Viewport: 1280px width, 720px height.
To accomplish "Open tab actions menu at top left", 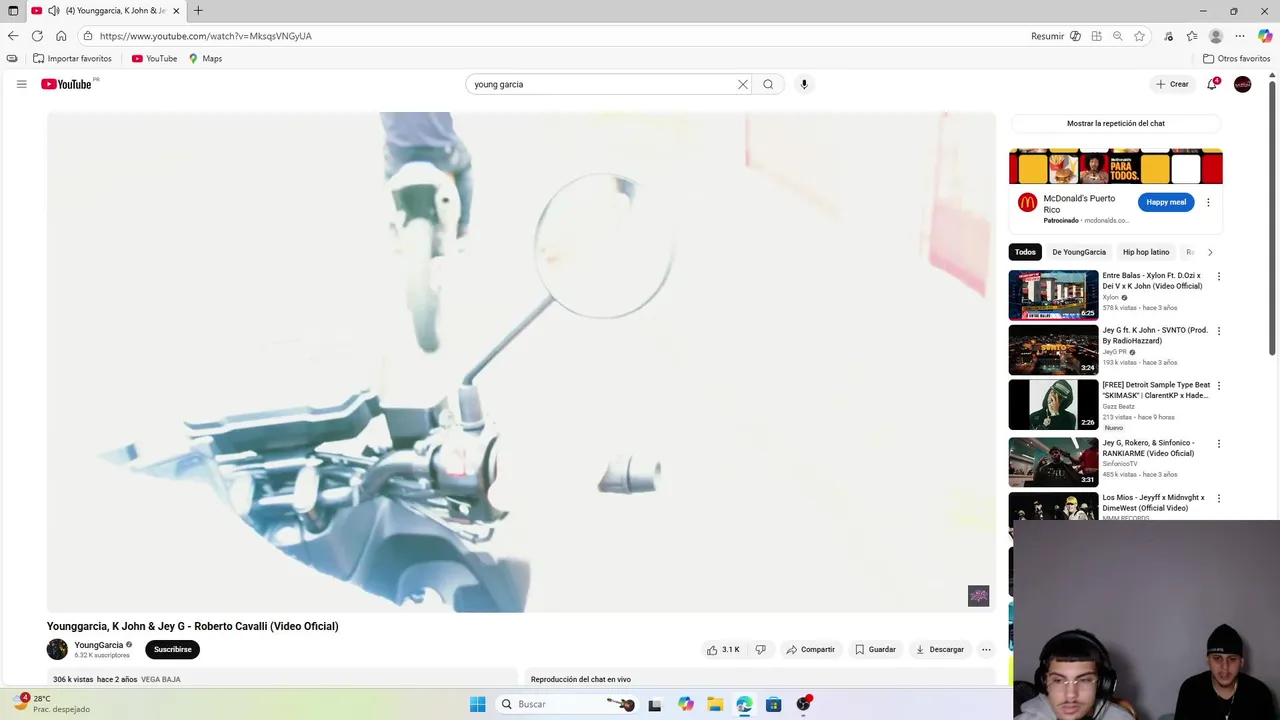I will 13,11.
